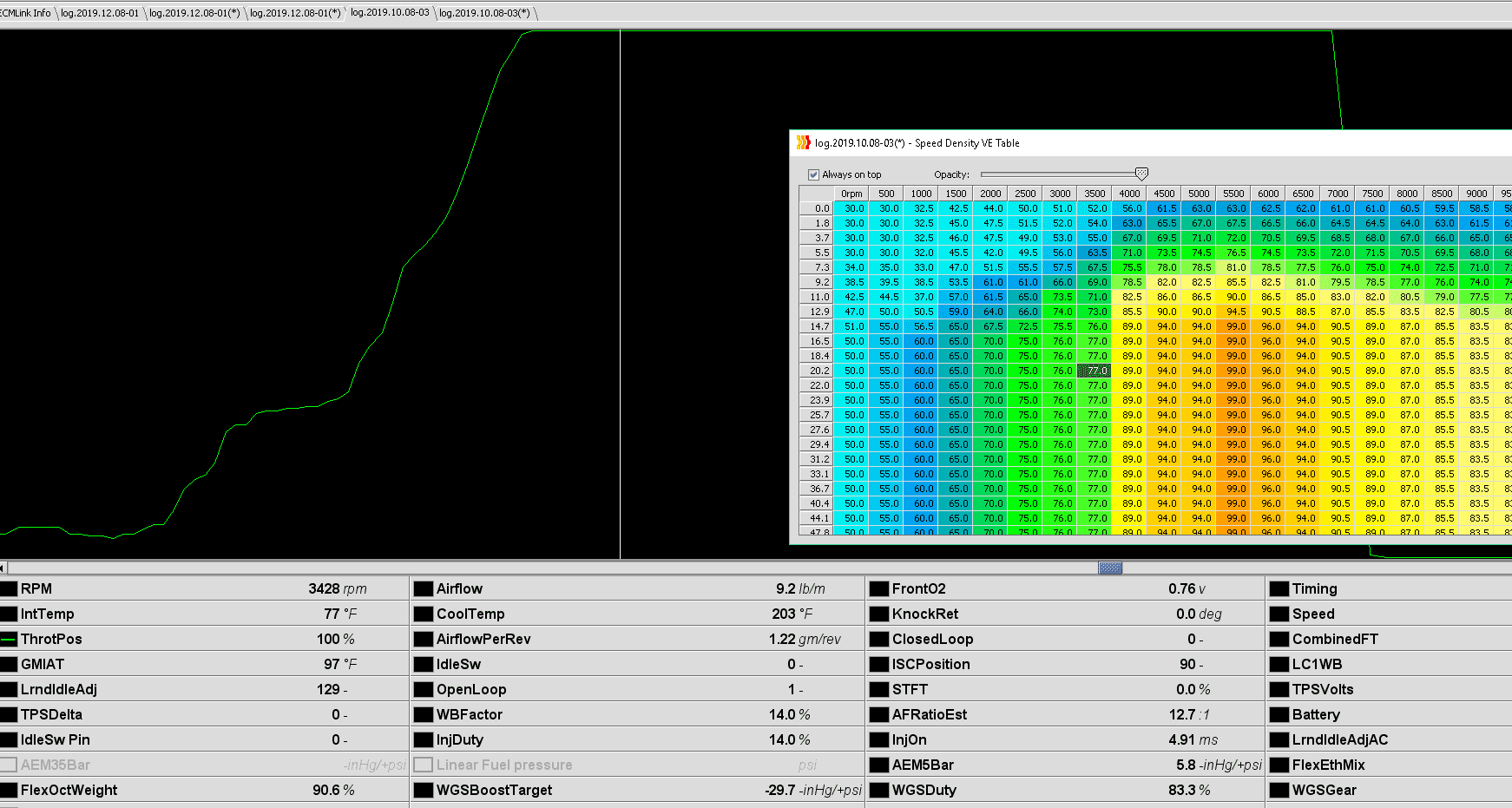The width and height of the screenshot is (1512, 808).
Task: Click the RPM value 3428 rpm
Action: coord(337,588)
